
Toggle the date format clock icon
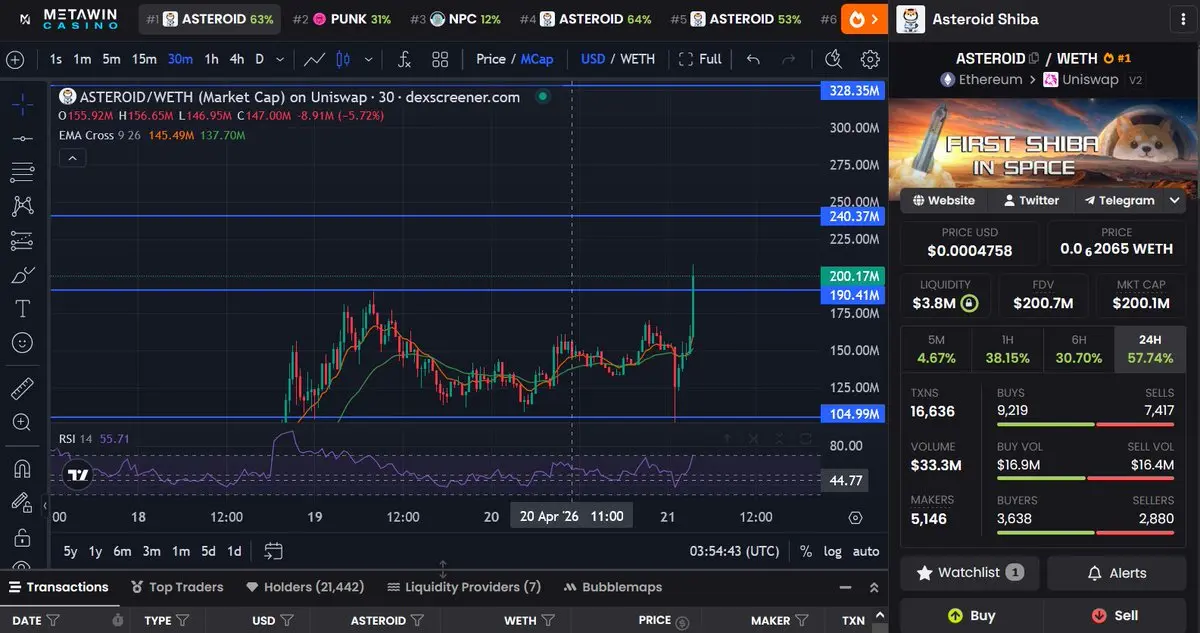[x=118, y=620]
